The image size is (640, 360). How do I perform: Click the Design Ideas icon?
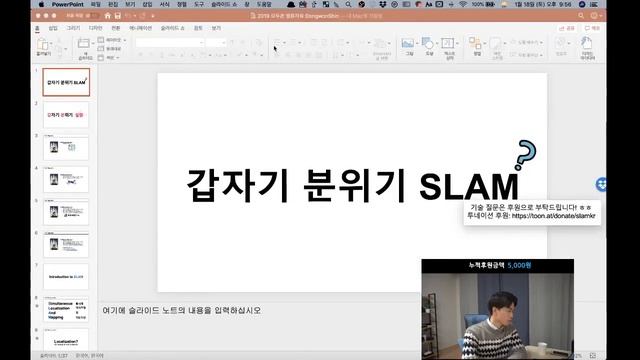(x=587, y=43)
